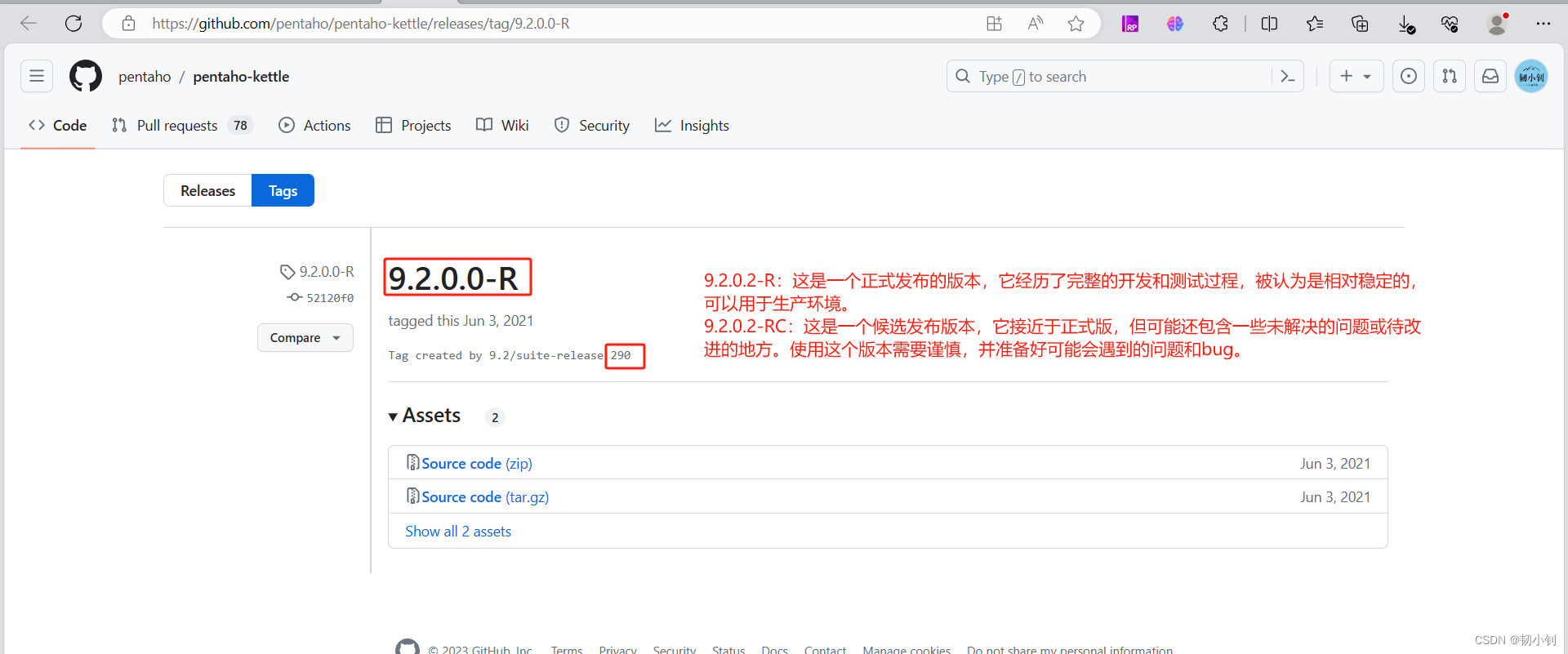Switch to the Security tab
1568x654 pixels.
click(592, 125)
